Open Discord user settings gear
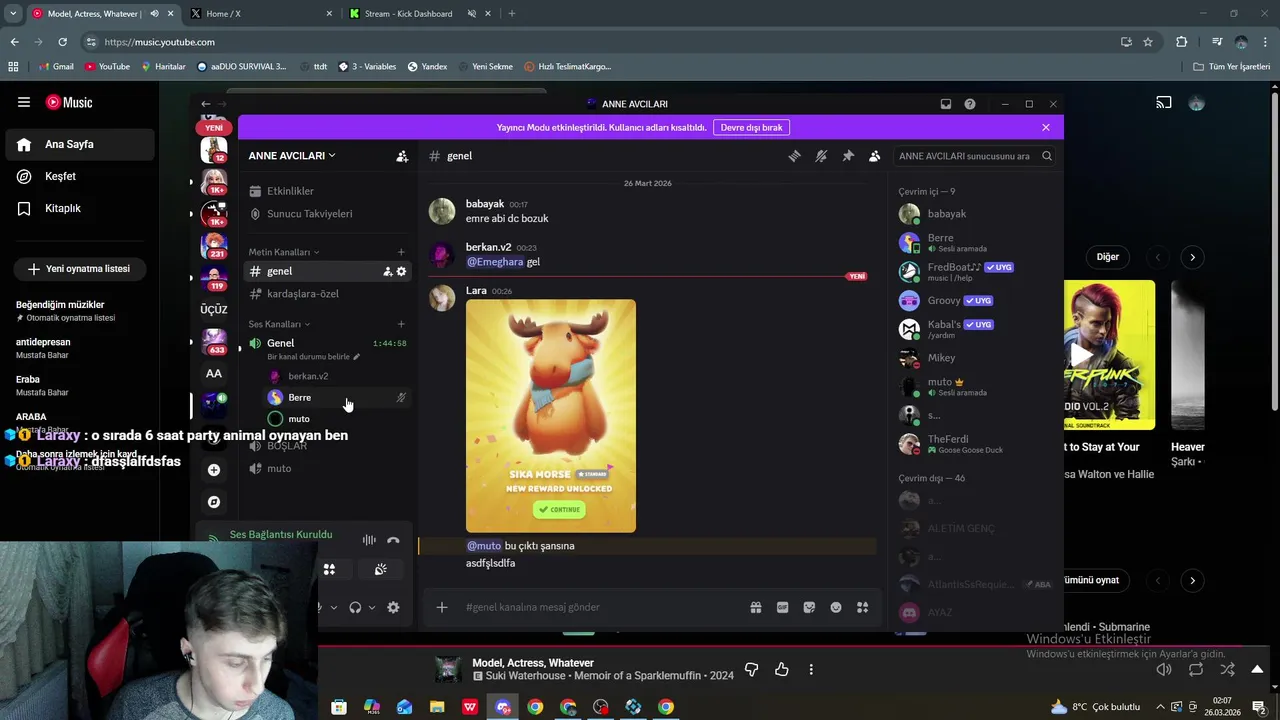Viewport: 1280px width, 720px height. coord(393,607)
